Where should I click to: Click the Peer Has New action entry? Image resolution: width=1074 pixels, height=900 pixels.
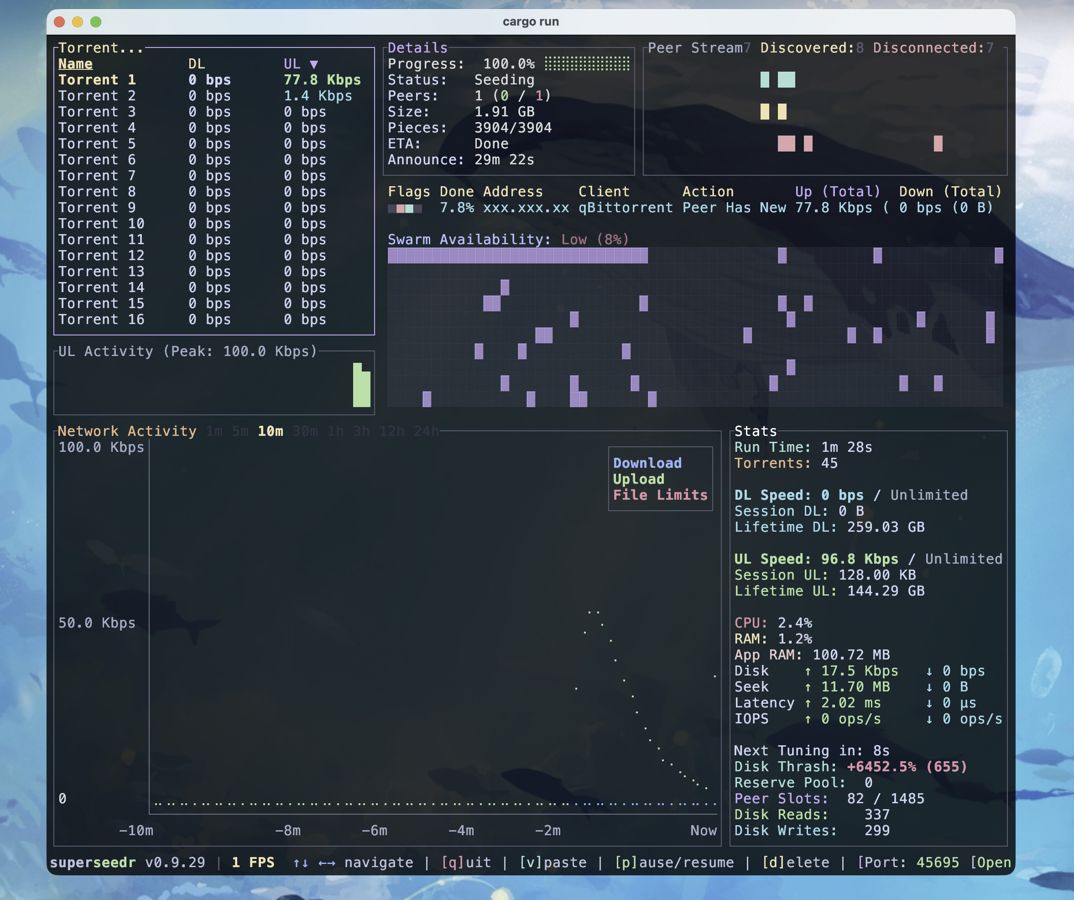point(734,208)
